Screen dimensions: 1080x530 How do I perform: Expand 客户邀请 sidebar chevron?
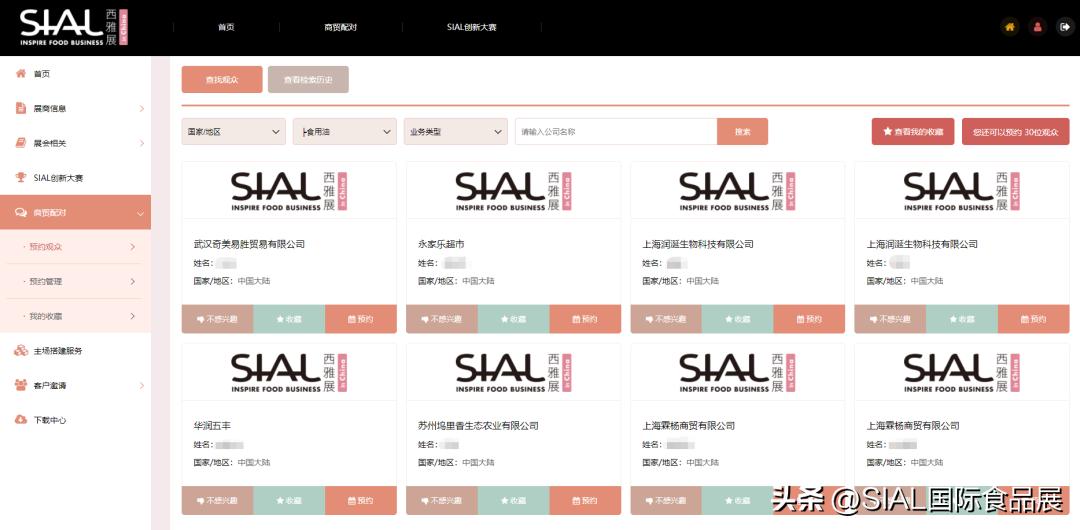(x=142, y=385)
